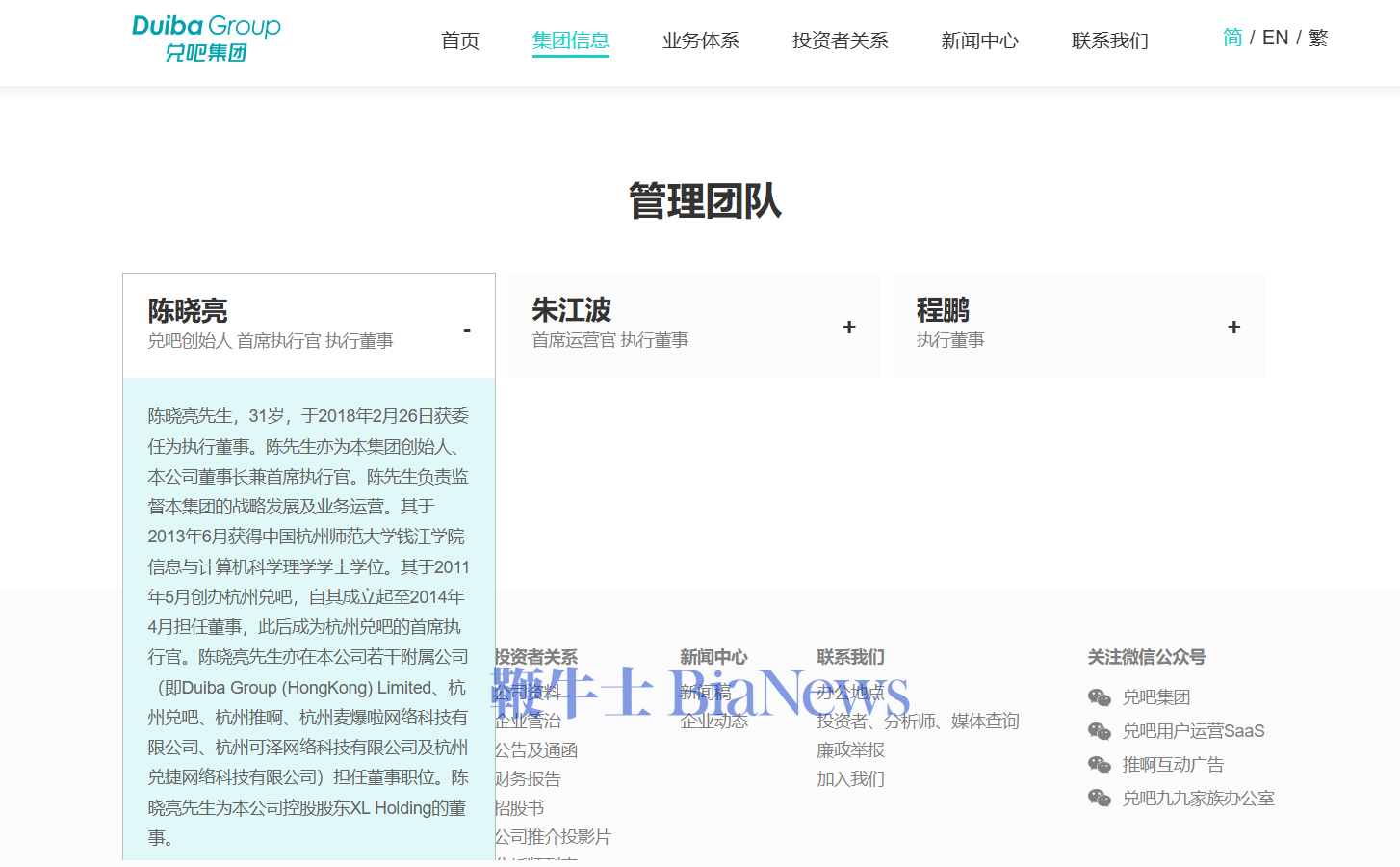This screenshot has height=867, width=1400.
Task: Switch language to Traditional Chinese 繁
Action: coord(1318,38)
